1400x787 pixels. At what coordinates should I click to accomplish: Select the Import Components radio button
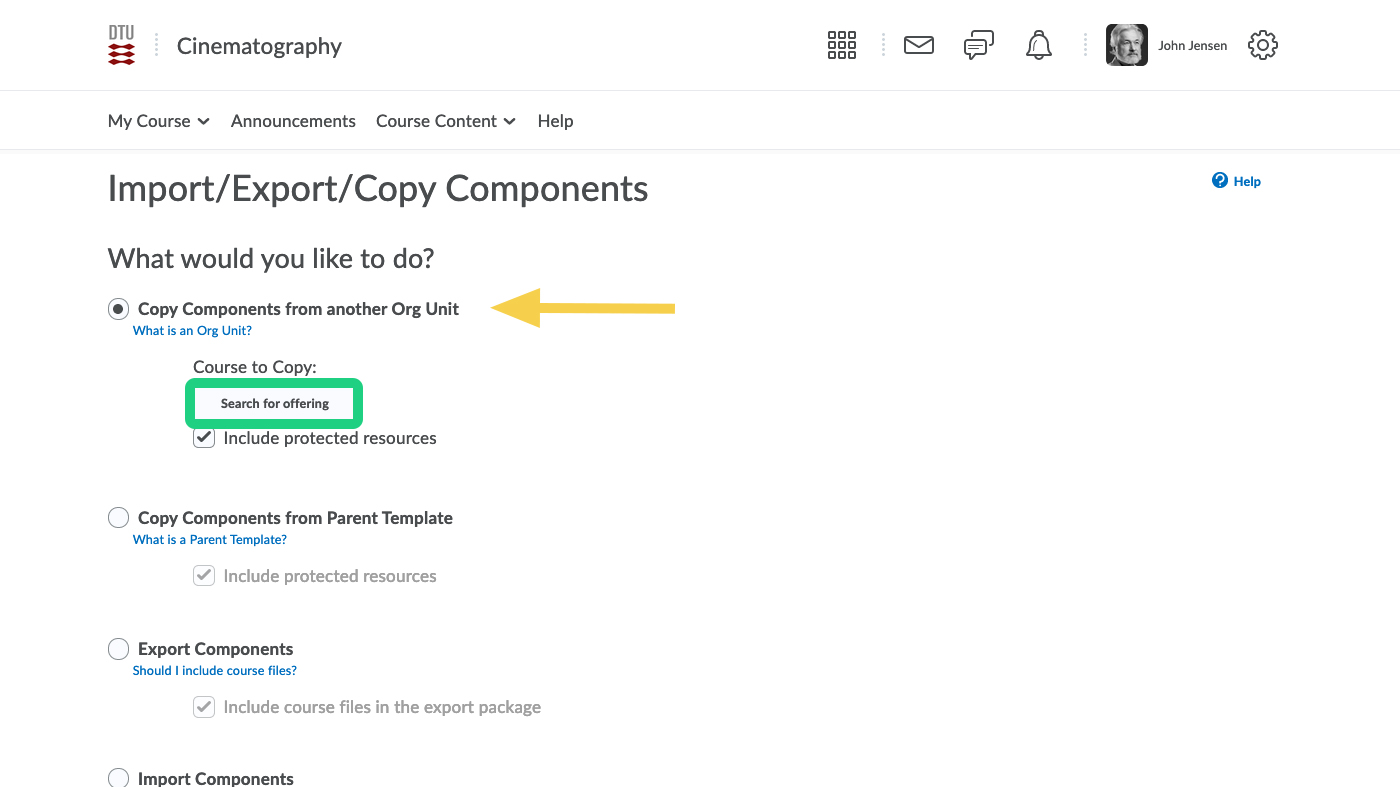click(118, 778)
